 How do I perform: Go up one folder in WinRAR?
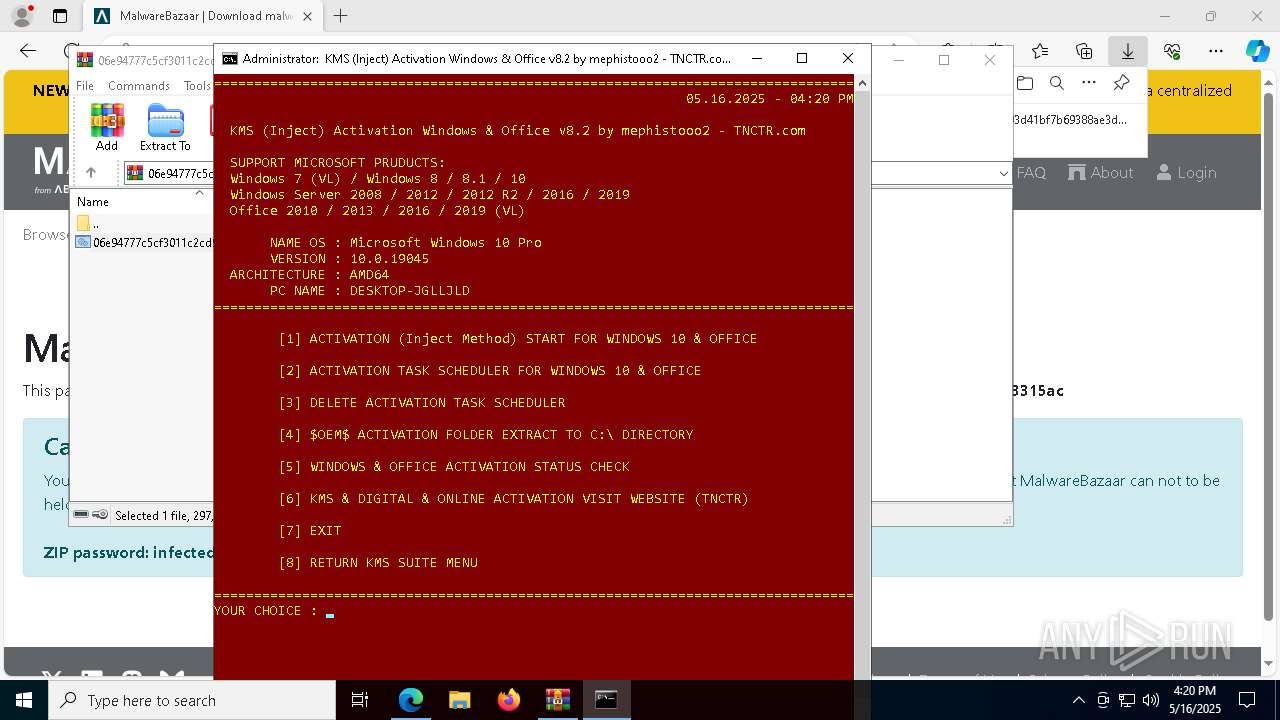[90, 173]
